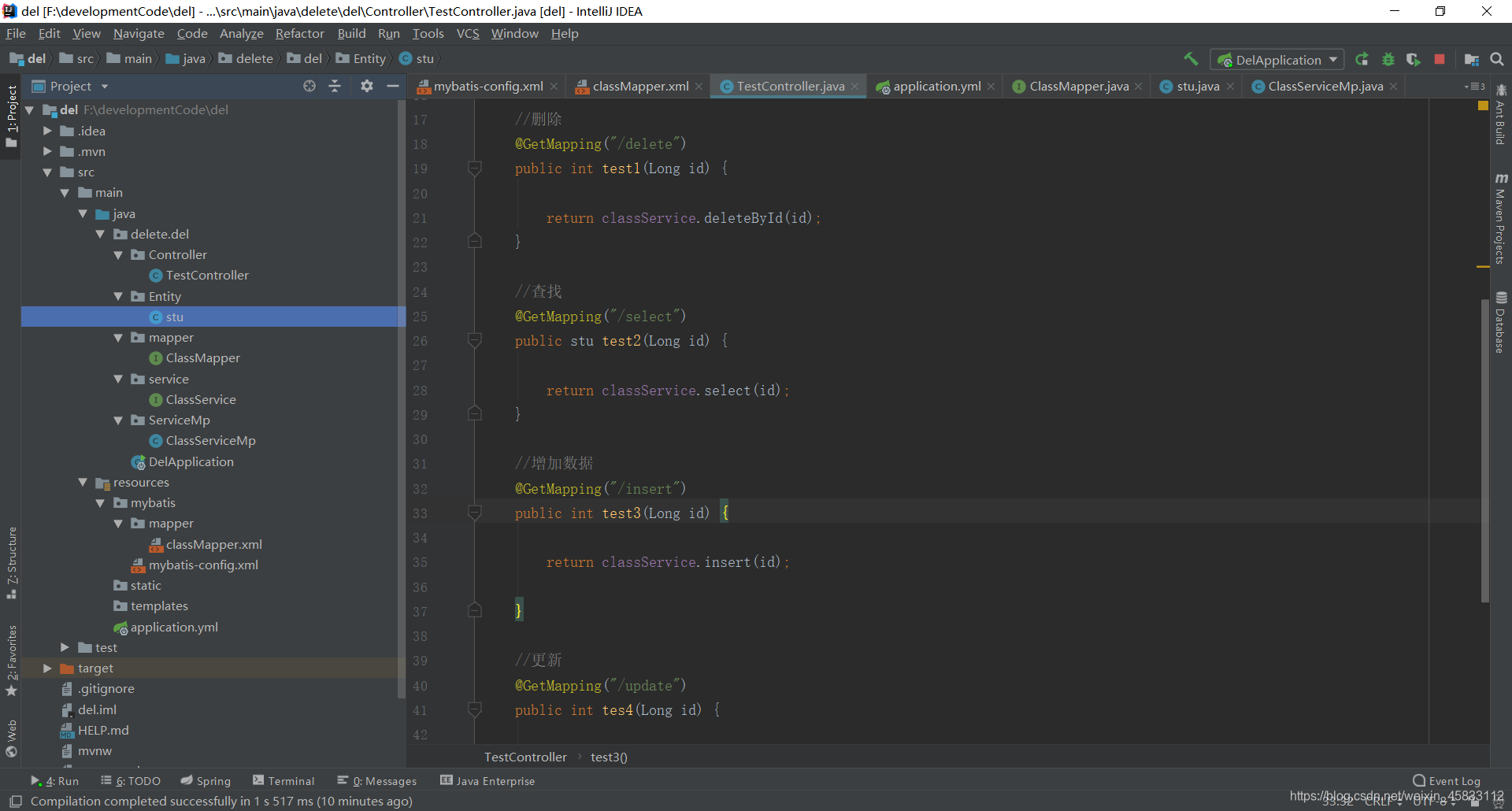Toggle fold marker at line 37

(475, 610)
